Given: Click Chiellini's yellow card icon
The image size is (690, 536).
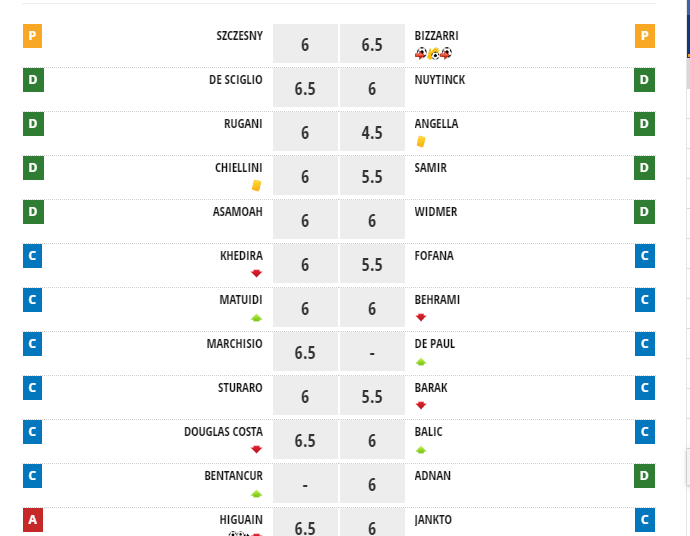Looking at the screenshot, I should coord(256,185).
